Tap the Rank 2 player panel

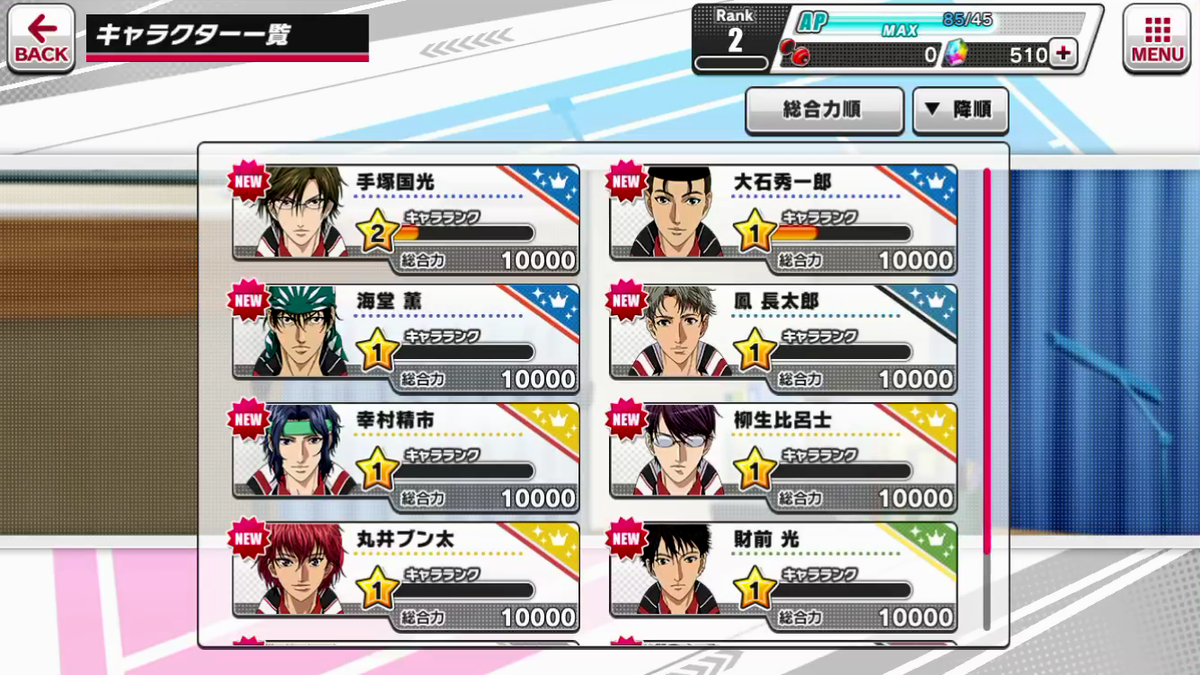pyautogui.click(x=730, y=38)
